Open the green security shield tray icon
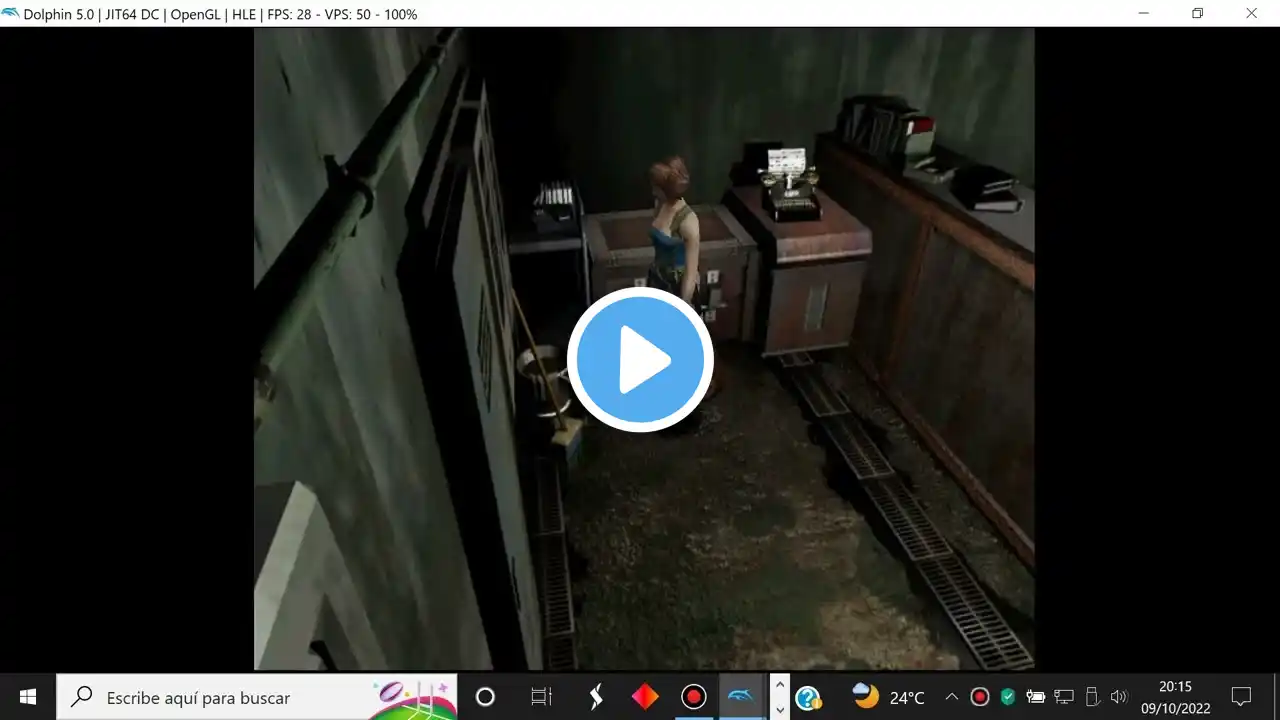The image size is (1280, 720). [1008, 697]
